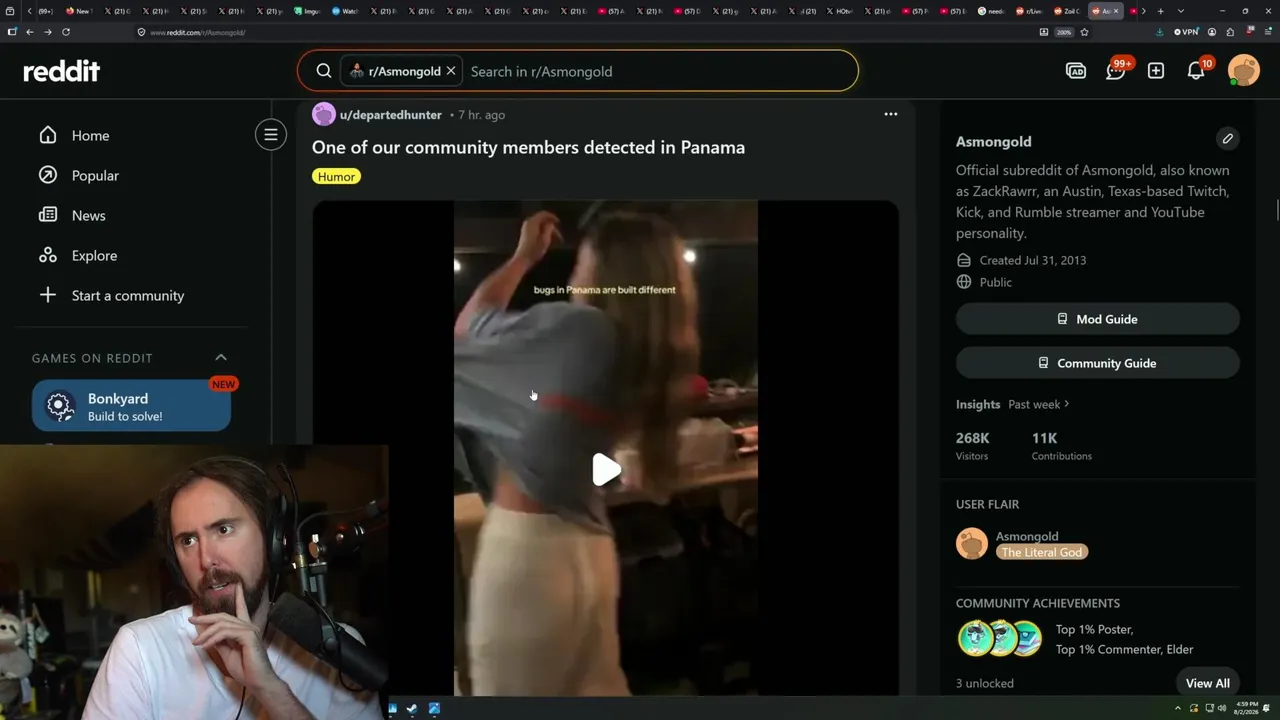The height and width of the screenshot is (720, 1280).
Task: Open u/departedhunter's profile
Action: [x=390, y=115]
